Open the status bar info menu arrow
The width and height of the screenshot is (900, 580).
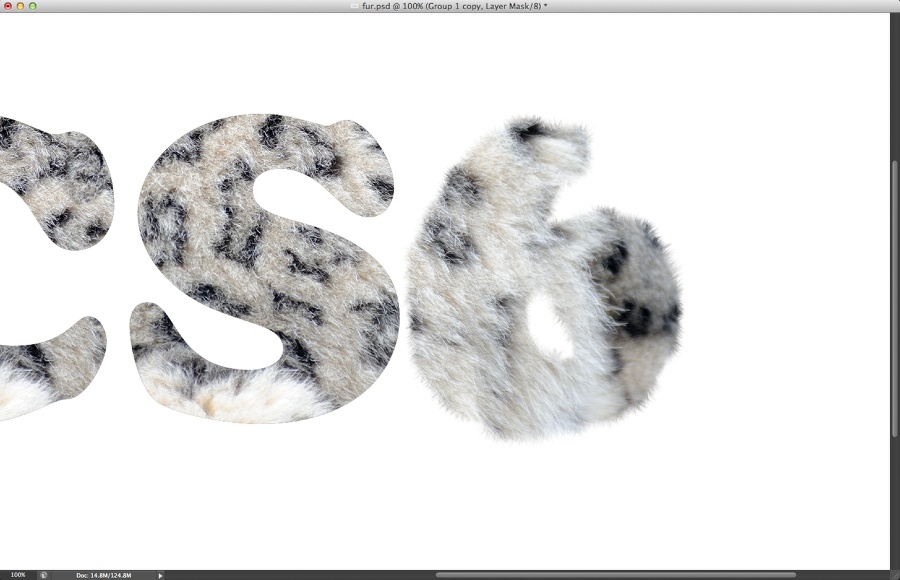(160, 575)
